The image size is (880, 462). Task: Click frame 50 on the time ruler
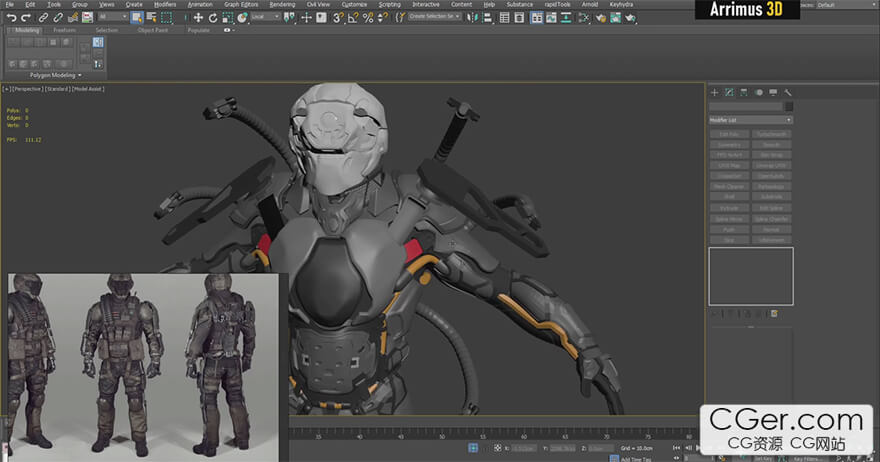(x=442, y=436)
